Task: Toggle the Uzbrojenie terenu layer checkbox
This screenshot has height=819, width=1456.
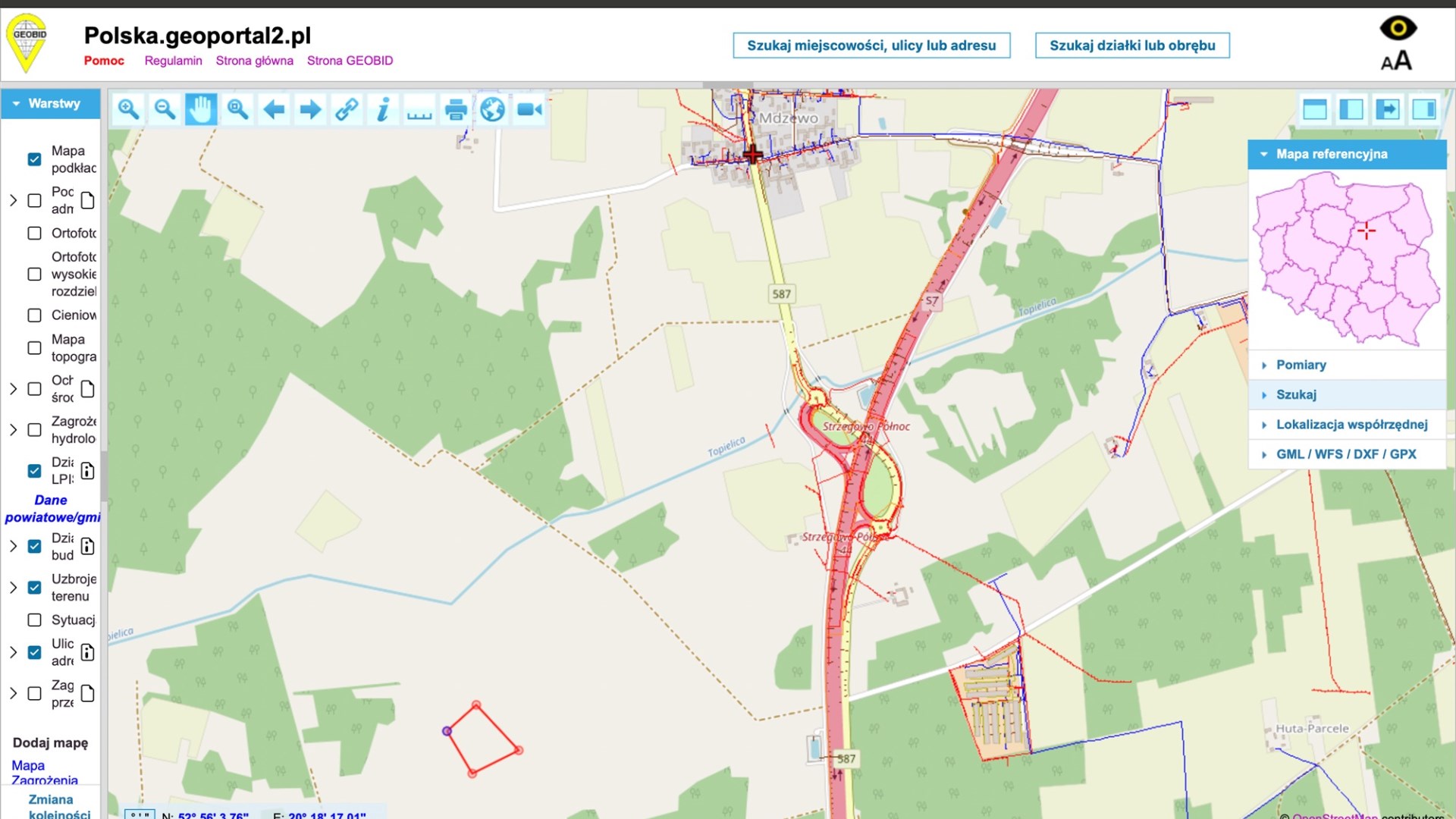Action: point(34,587)
